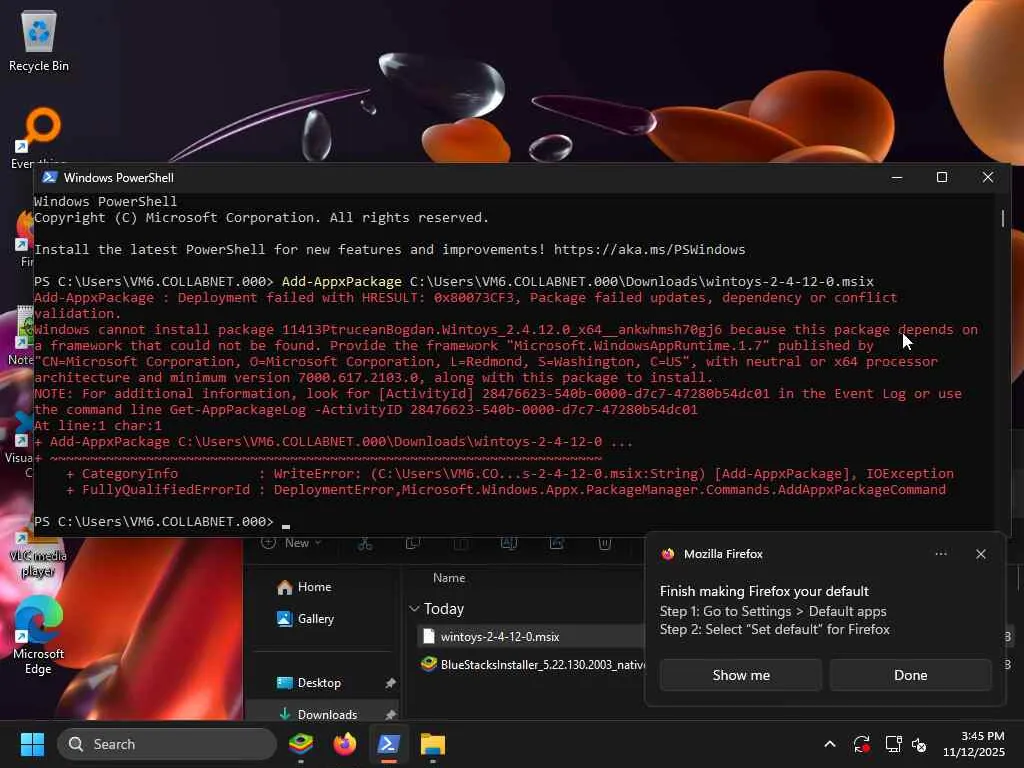
Task: Click the PowerShell window scrollbar
Action: (x=1003, y=218)
